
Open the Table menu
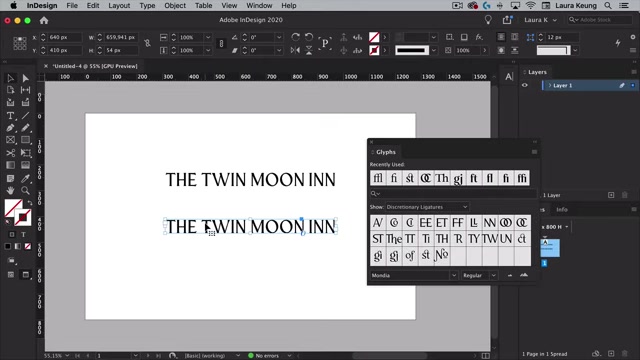203,6
